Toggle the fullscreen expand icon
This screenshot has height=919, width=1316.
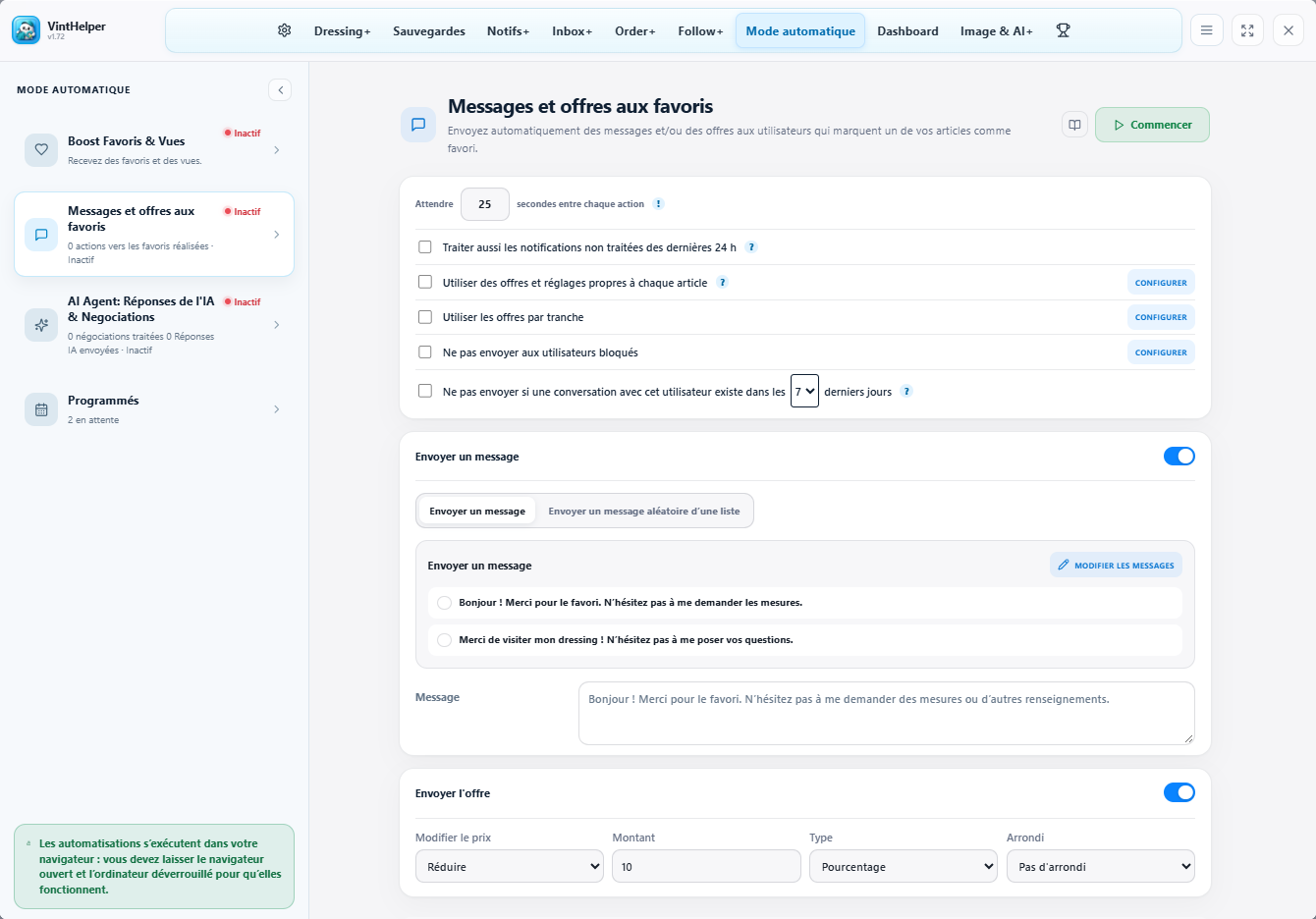[1247, 30]
